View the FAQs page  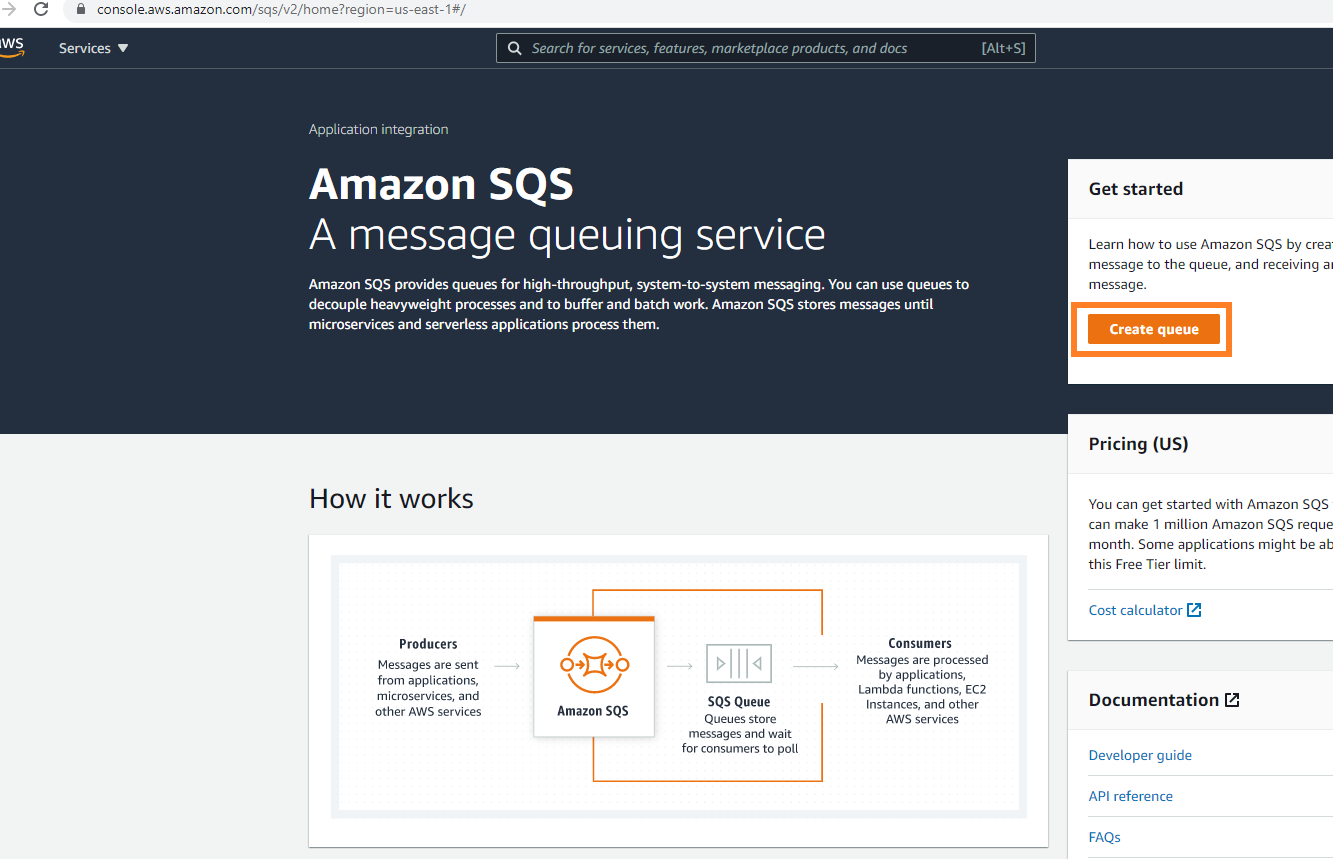tap(1104, 837)
